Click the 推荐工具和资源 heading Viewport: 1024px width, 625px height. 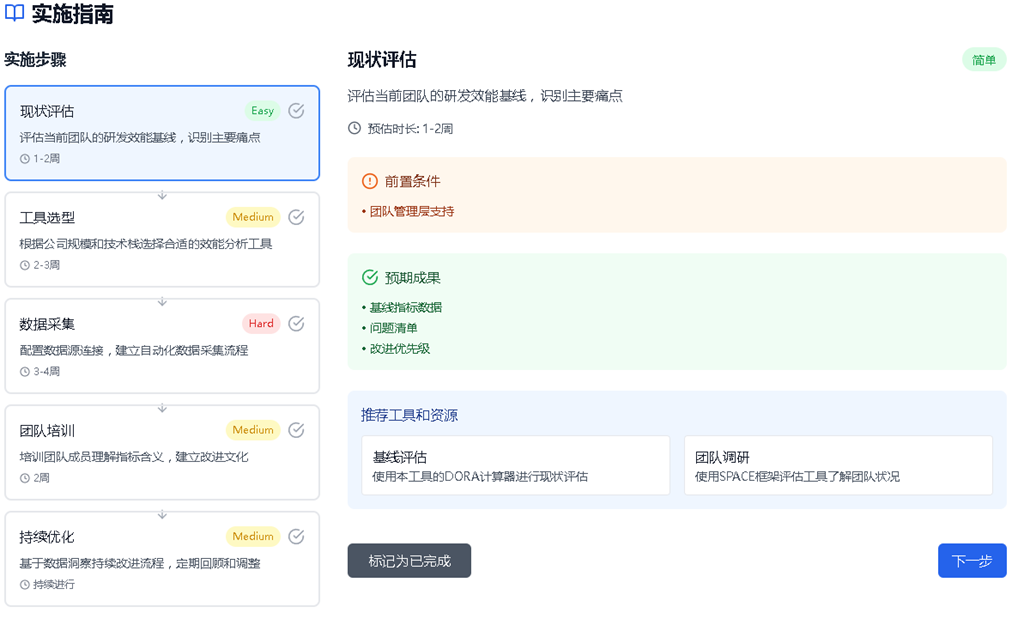coord(409,415)
